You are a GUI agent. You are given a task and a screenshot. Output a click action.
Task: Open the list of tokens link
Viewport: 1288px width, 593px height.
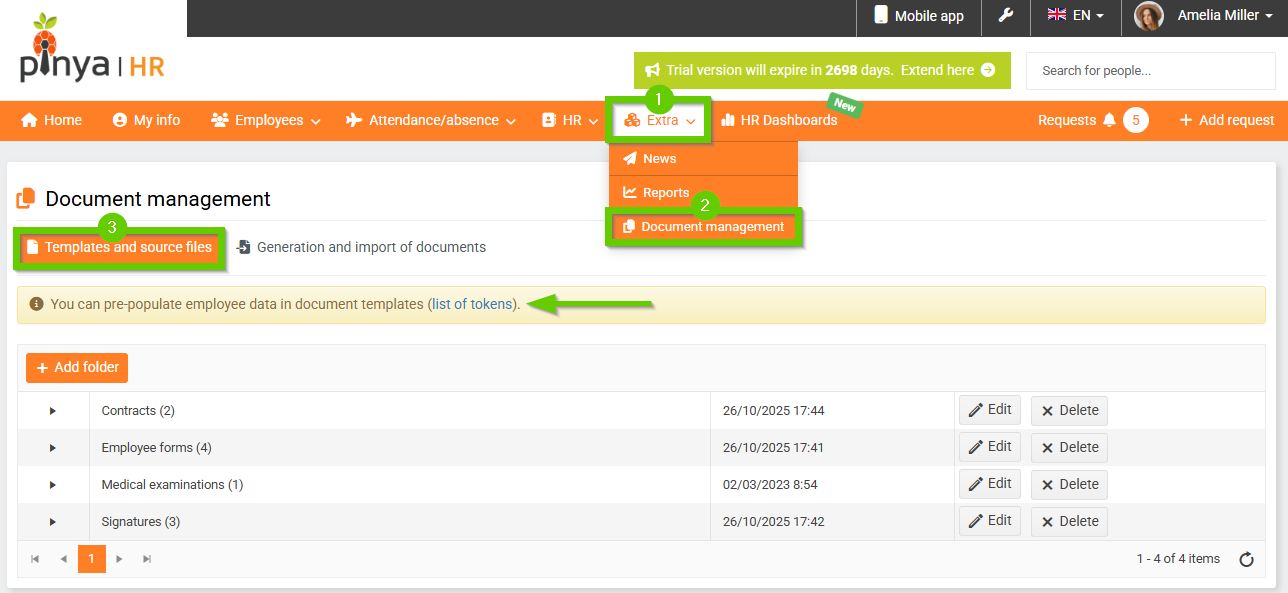tap(472, 304)
